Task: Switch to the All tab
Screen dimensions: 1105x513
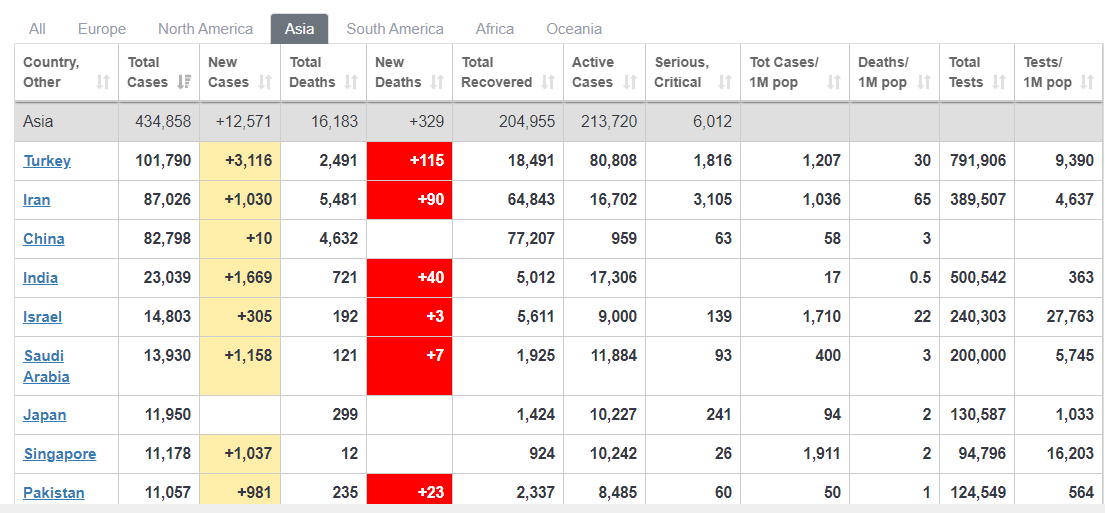Action: pos(37,29)
